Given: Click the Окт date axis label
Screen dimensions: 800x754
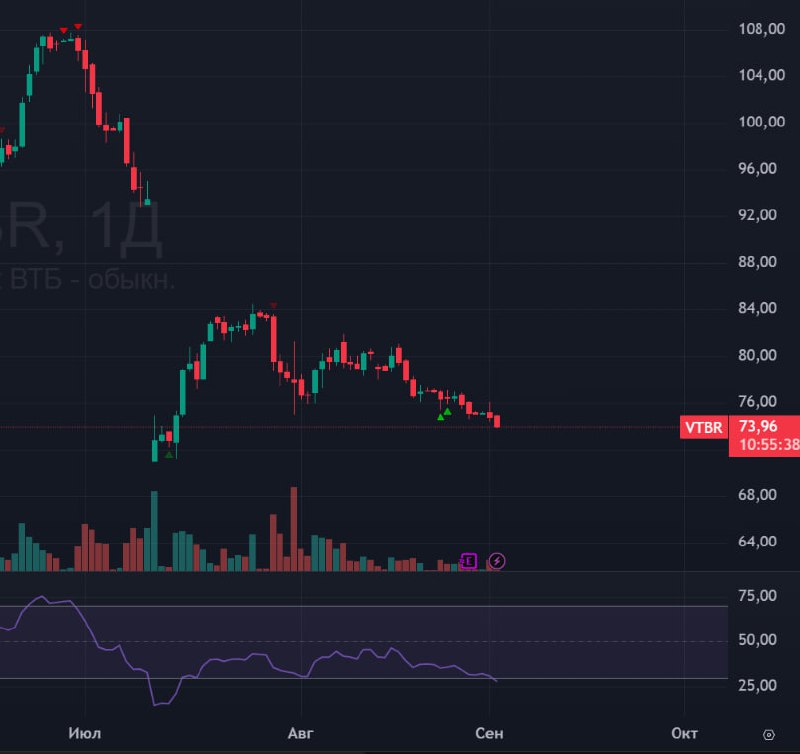Looking at the screenshot, I should [684, 734].
